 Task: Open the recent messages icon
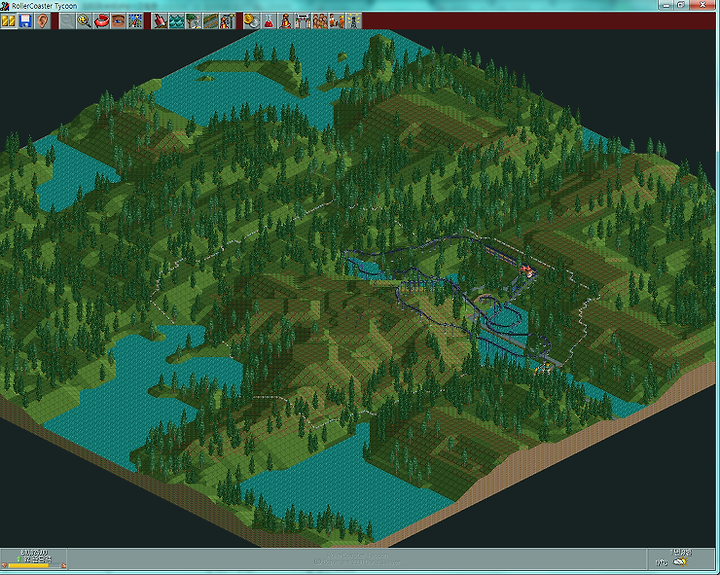pyautogui.click(x=354, y=21)
